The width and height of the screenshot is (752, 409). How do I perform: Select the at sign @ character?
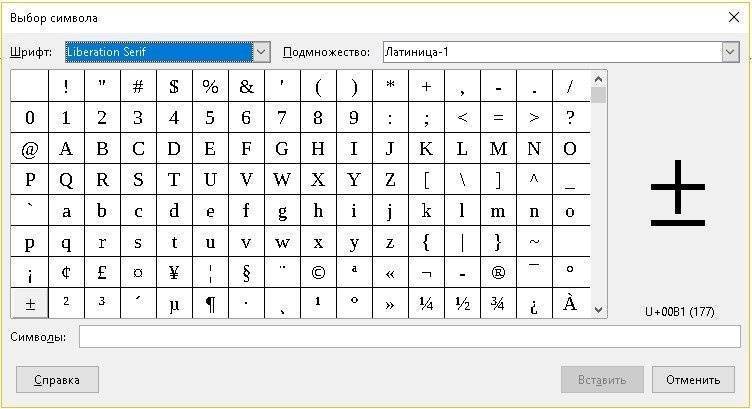tap(30, 148)
